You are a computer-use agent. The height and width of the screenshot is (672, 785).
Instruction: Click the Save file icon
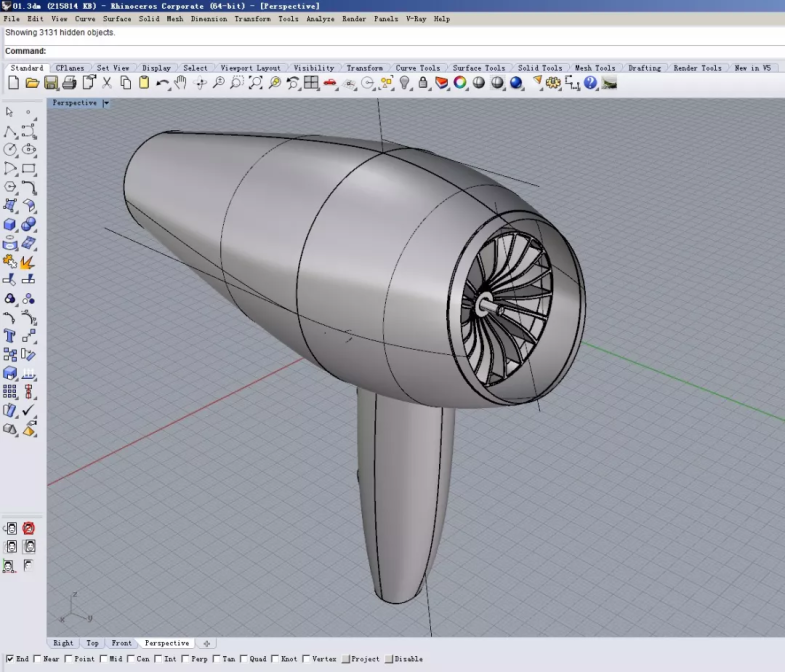51,83
